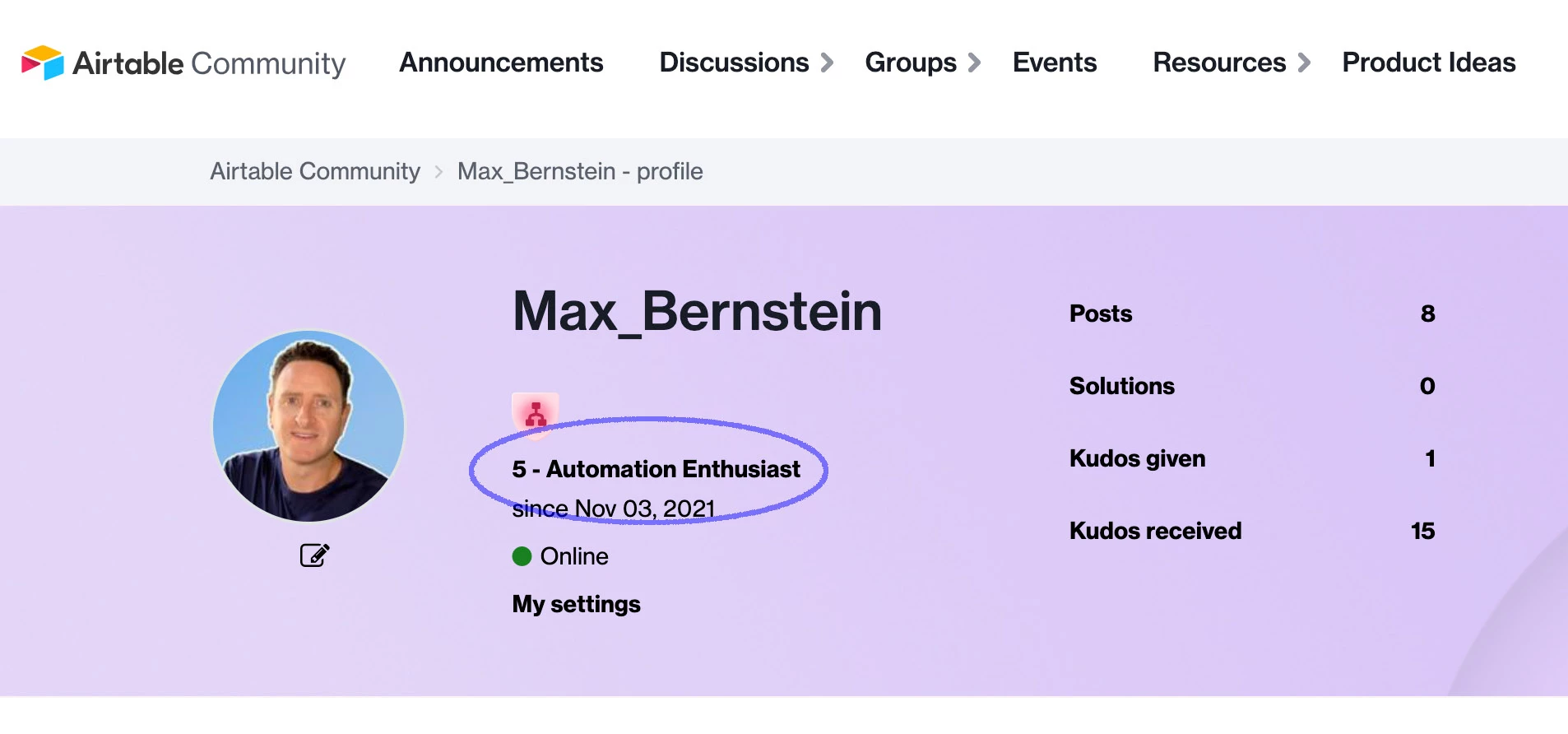Go to the Events page
This screenshot has height=734, width=1568.
pyautogui.click(x=1055, y=63)
